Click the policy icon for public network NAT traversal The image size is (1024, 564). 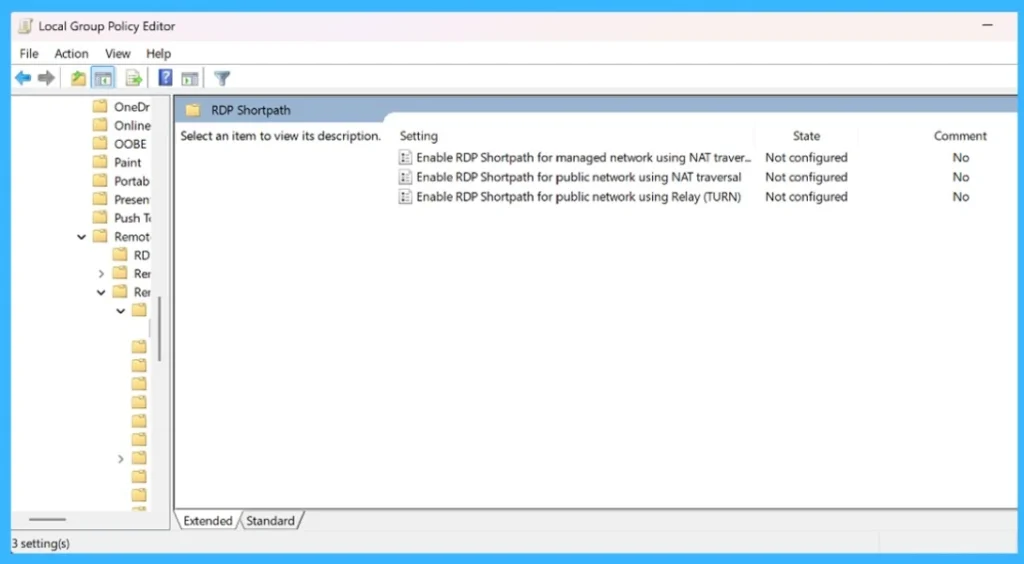pyautogui.click(x=406, y=177)
